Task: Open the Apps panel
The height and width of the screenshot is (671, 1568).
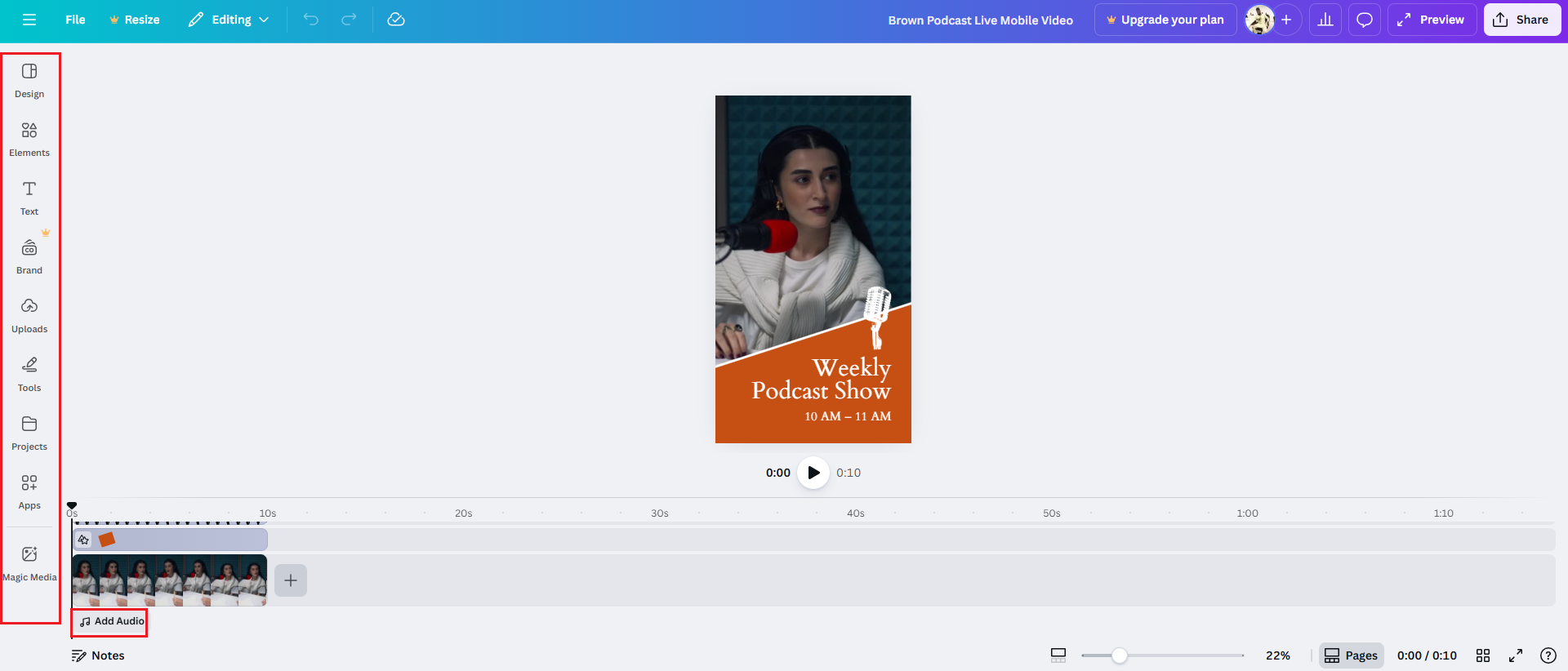Action: point(29,492)
